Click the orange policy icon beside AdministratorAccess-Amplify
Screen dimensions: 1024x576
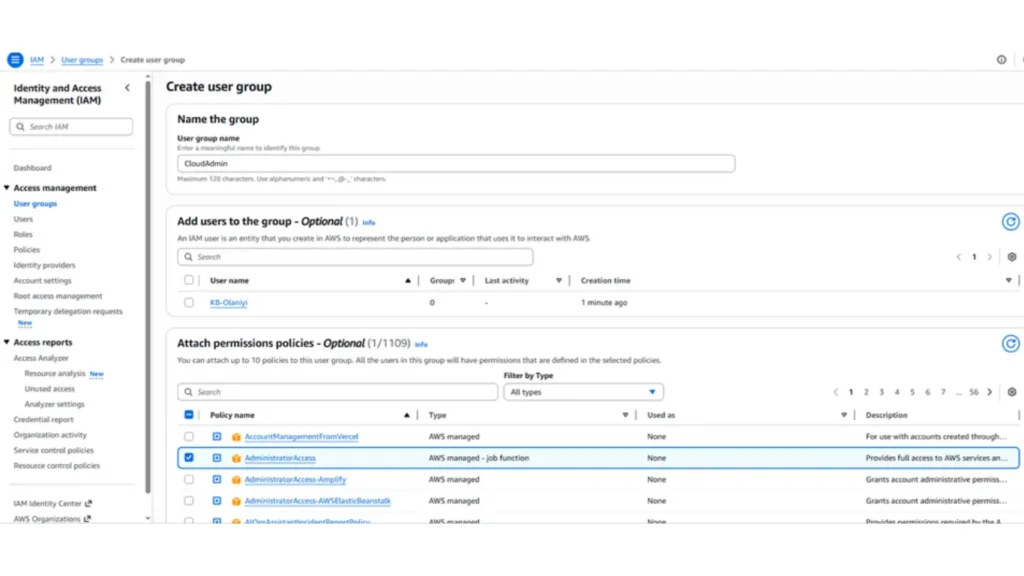[x=236, y=480]
